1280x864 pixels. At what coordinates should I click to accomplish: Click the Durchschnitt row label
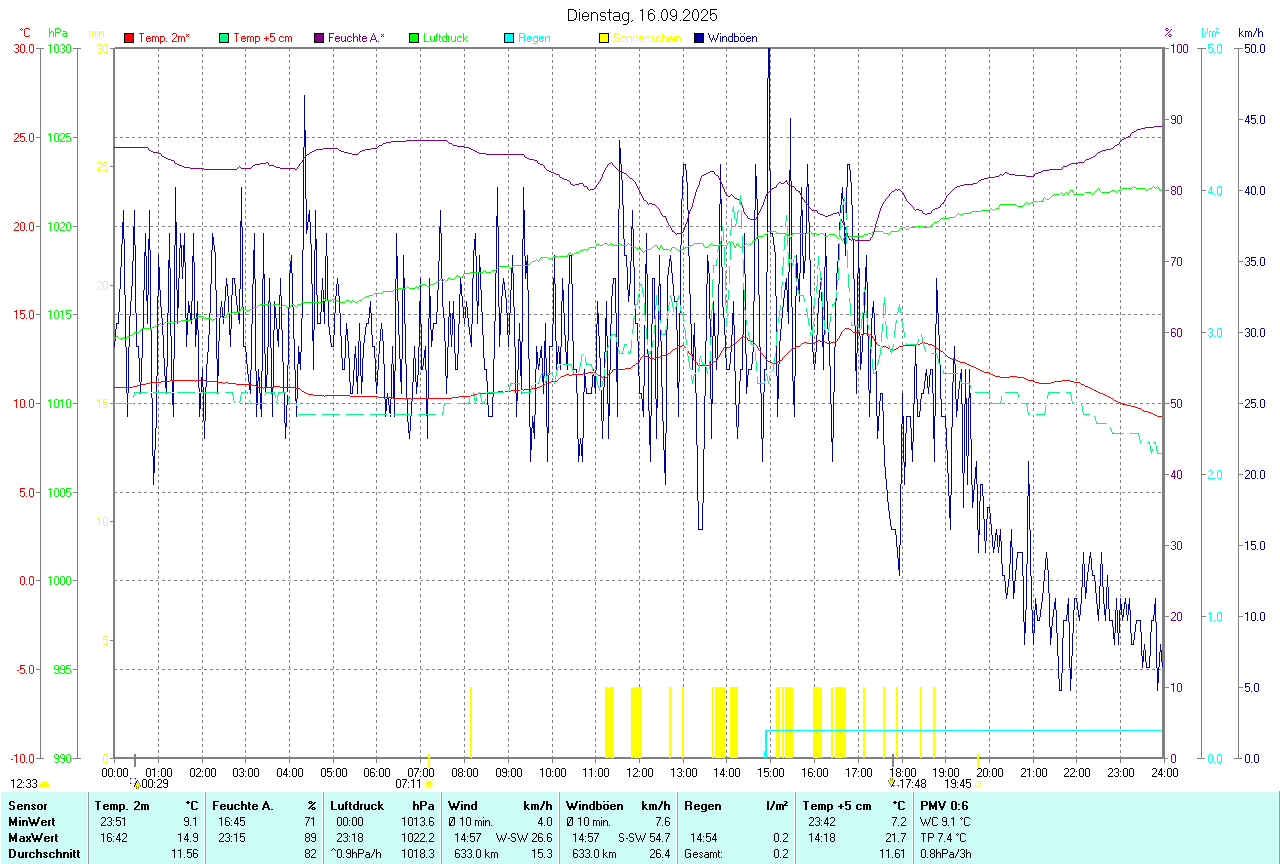41,853
